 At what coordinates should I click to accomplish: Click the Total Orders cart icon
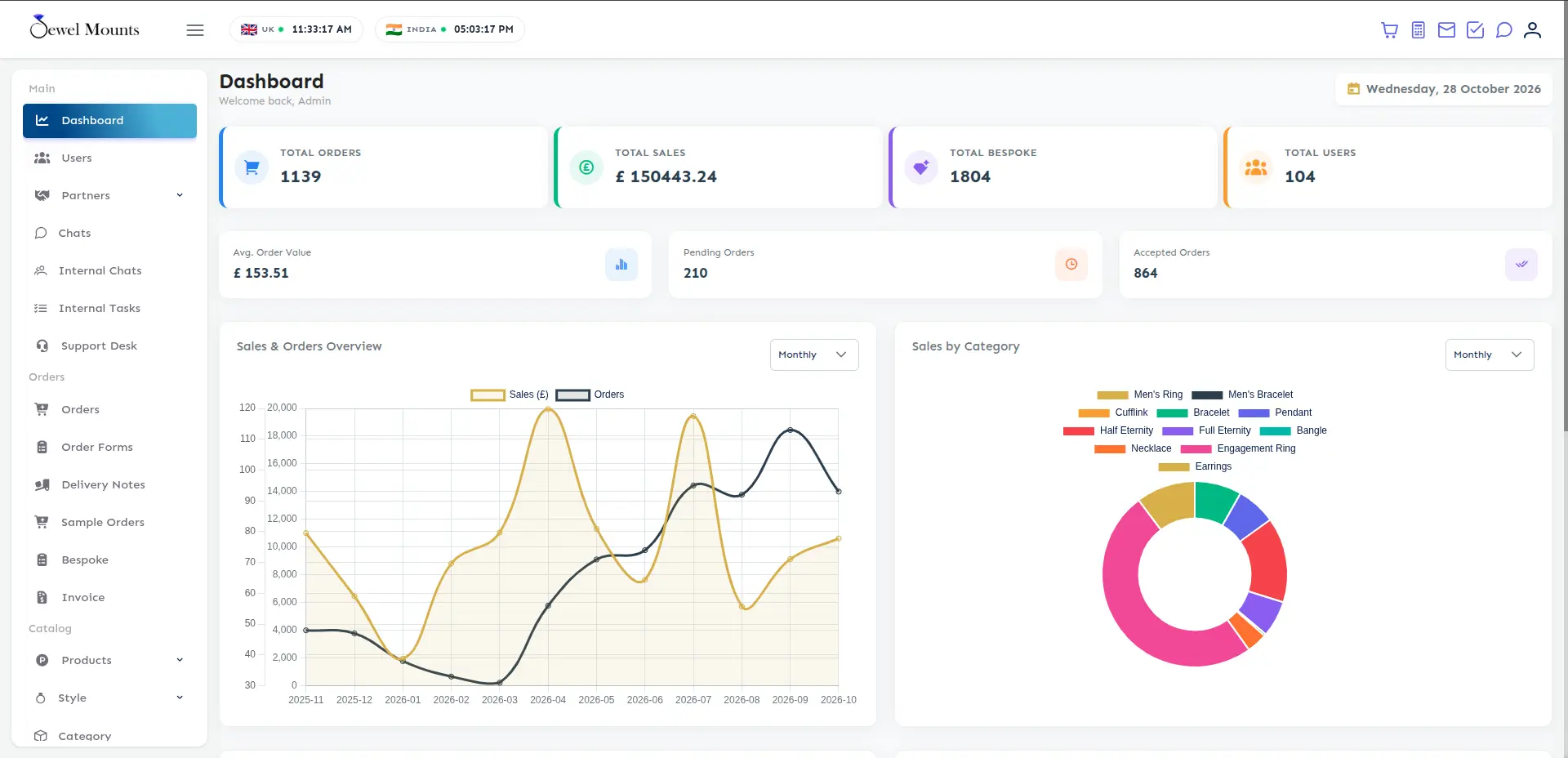point(252,167)
